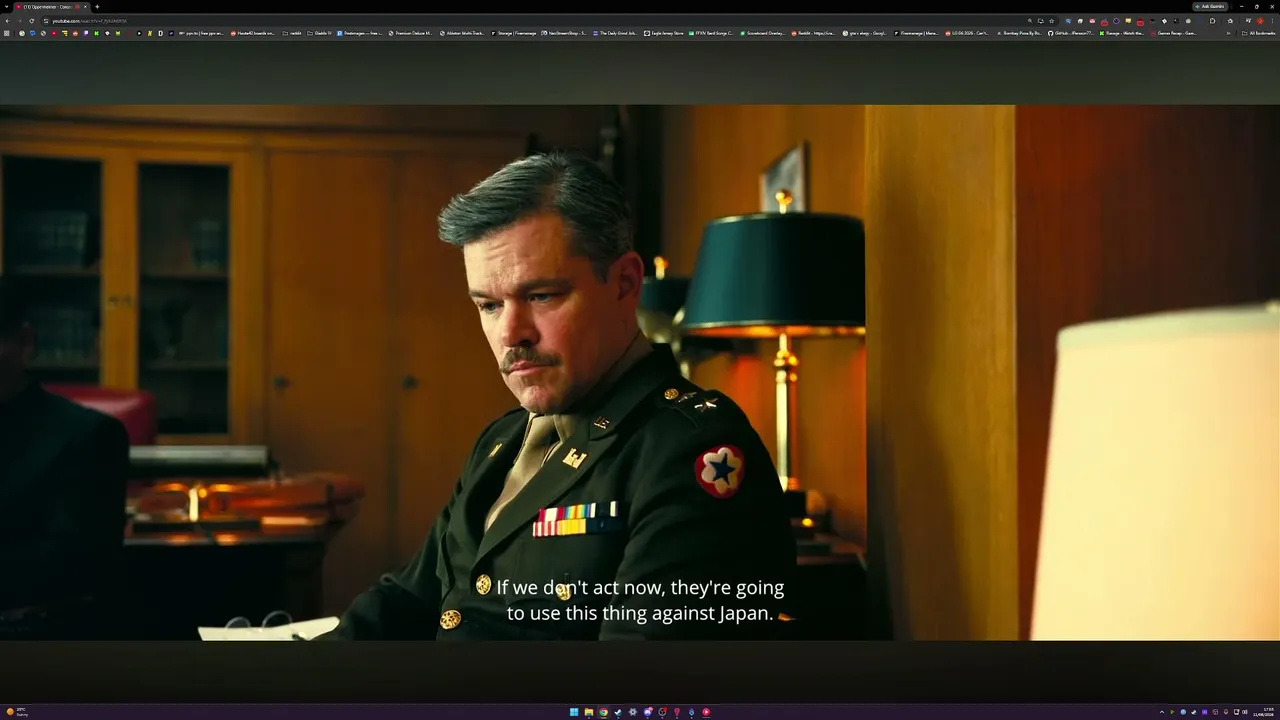Open the Bombay Pizza bookmark

(1020, 33)
